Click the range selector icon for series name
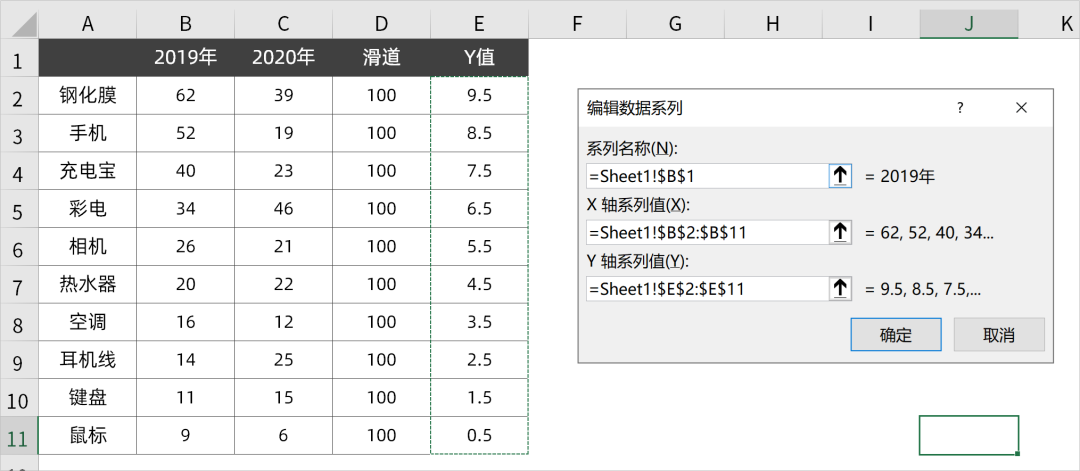The height and width of the screenshot is (471, 1080). point(840,176)
